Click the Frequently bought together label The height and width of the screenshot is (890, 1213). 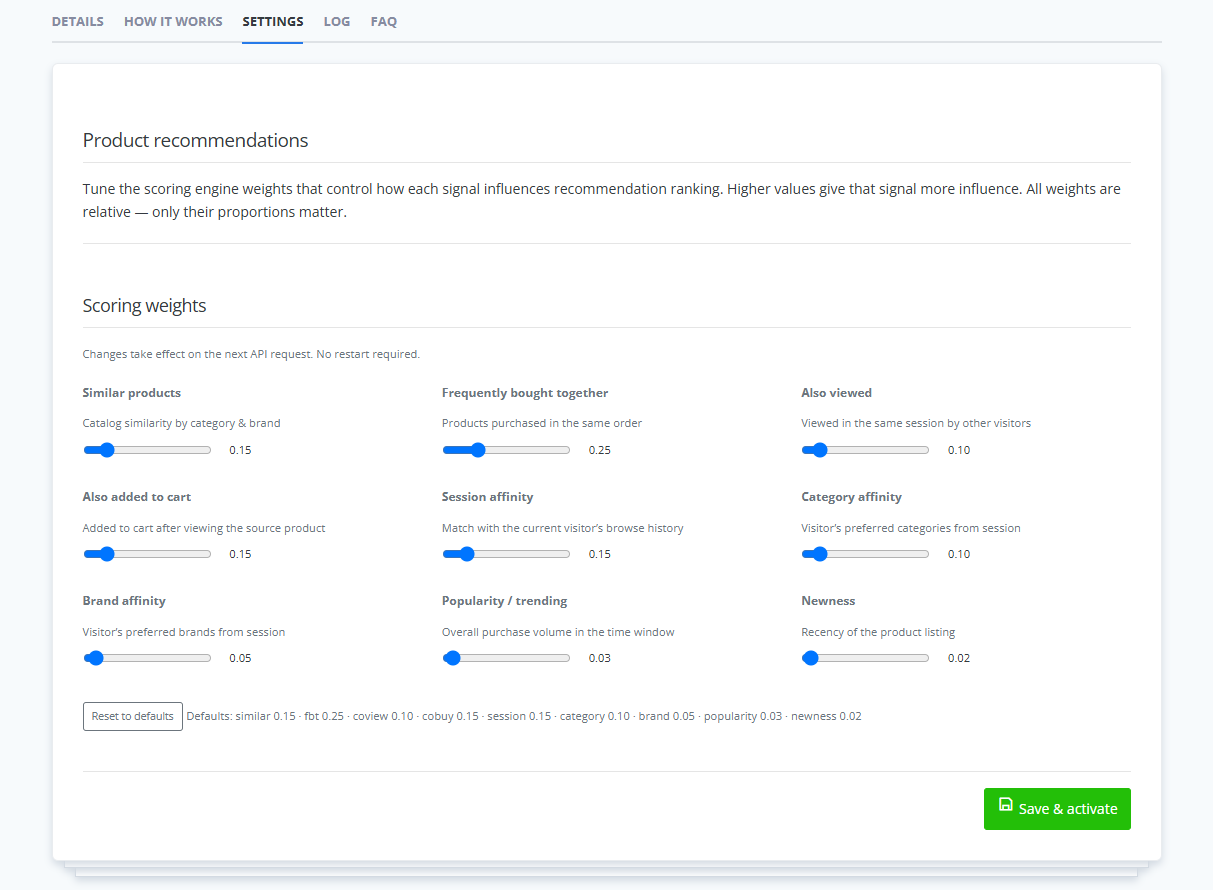(x=525, y=393)
